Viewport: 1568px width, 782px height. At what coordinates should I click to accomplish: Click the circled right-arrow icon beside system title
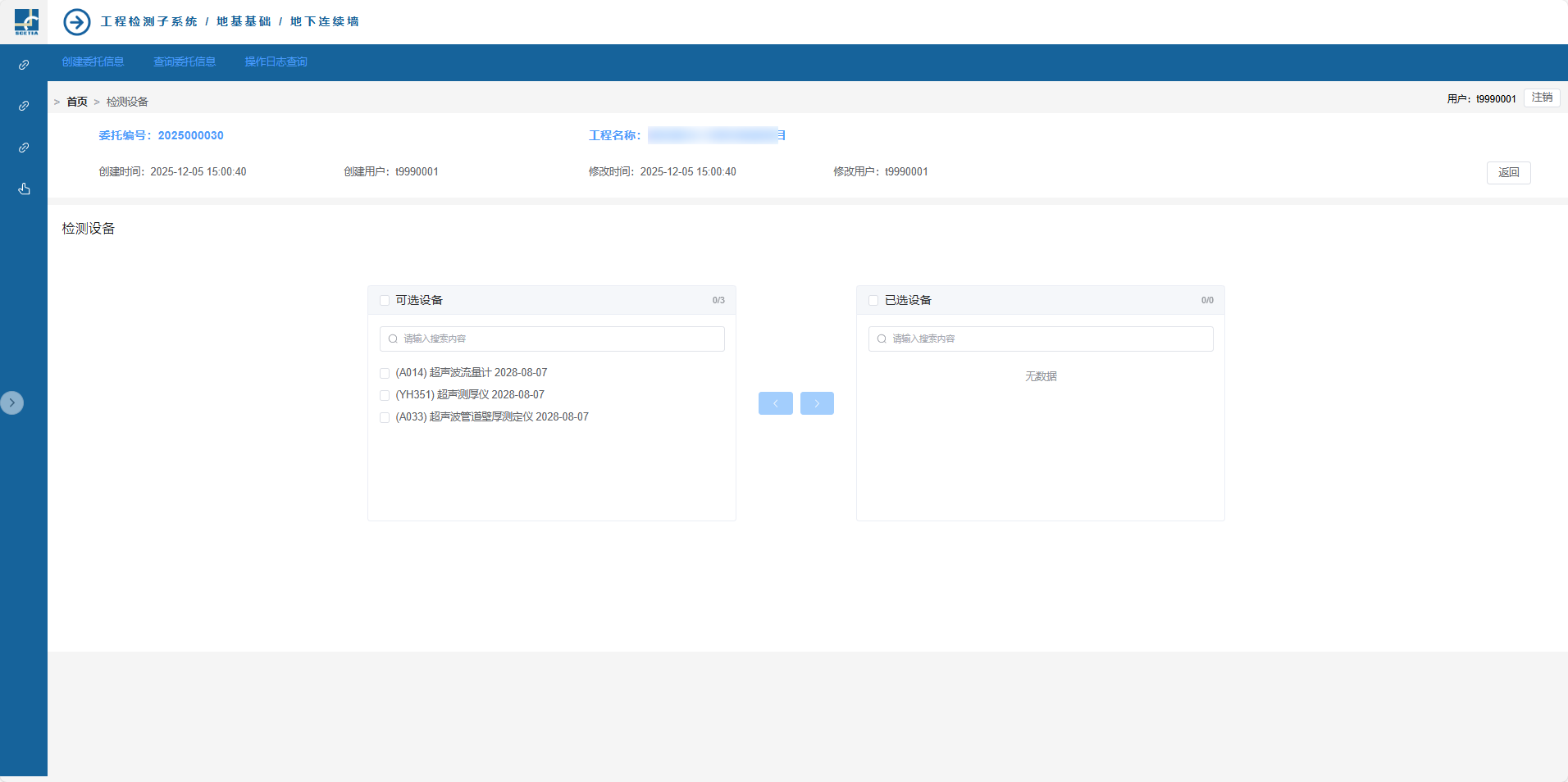[77, 21]
